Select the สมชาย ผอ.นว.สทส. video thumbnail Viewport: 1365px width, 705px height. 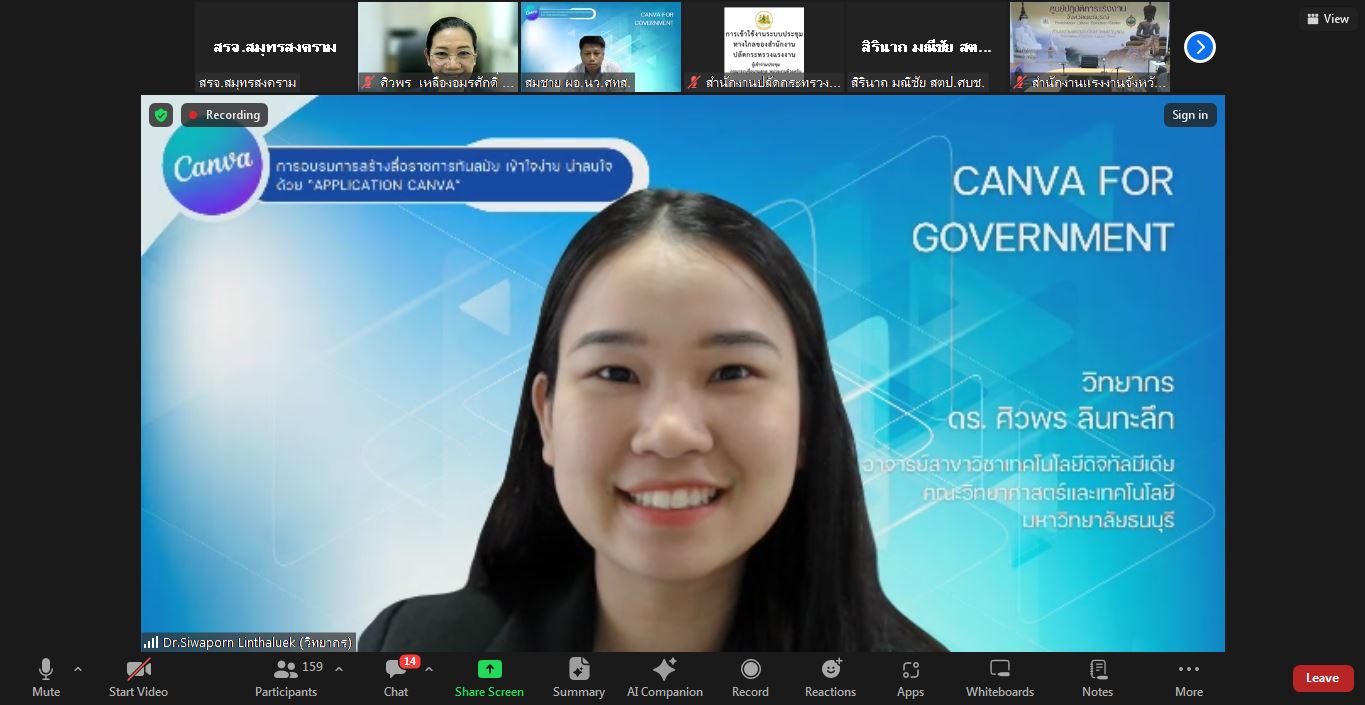[x=601, y=47]
